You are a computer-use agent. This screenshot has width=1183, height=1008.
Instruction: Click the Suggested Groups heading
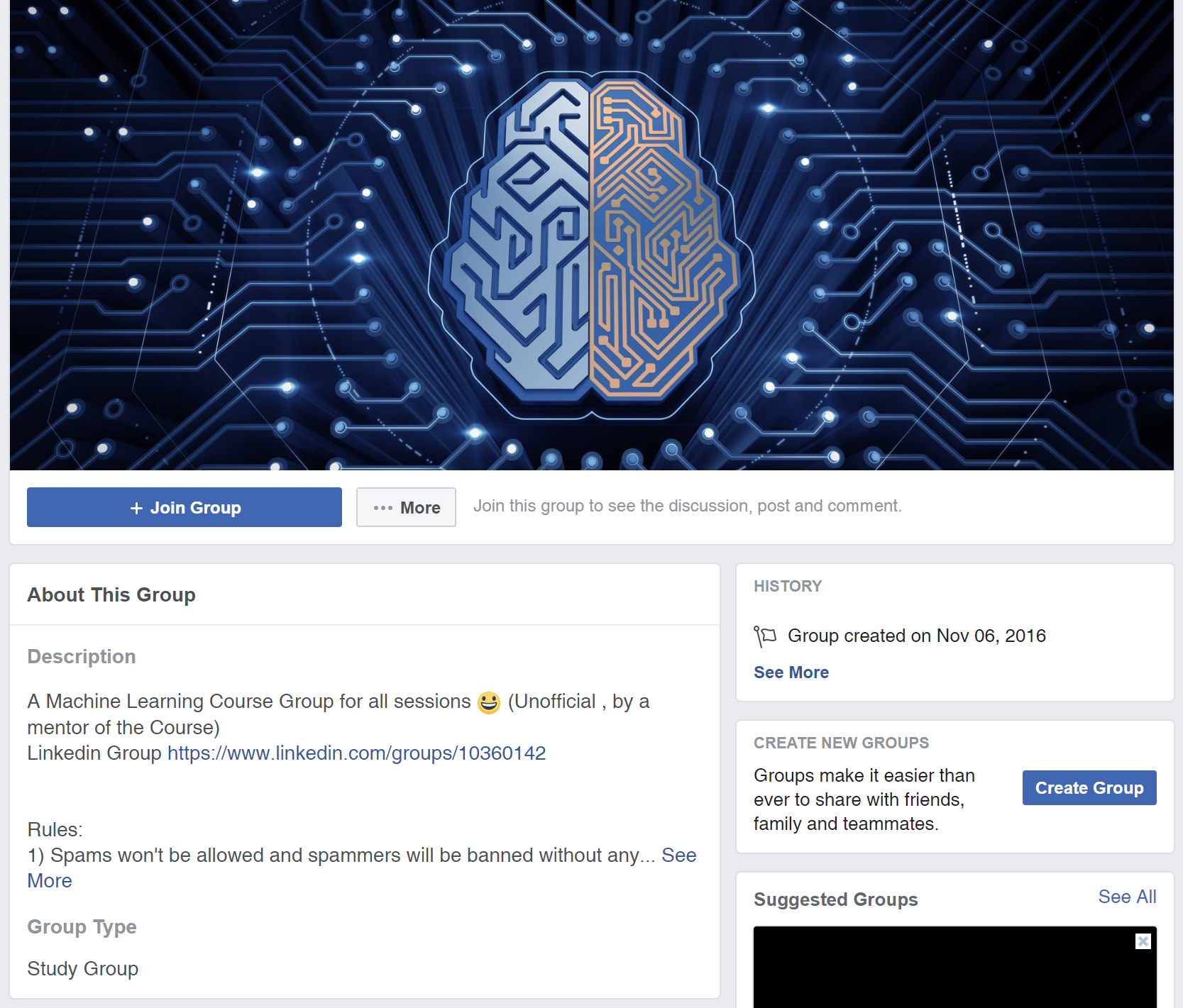click(x=836, y=899)
